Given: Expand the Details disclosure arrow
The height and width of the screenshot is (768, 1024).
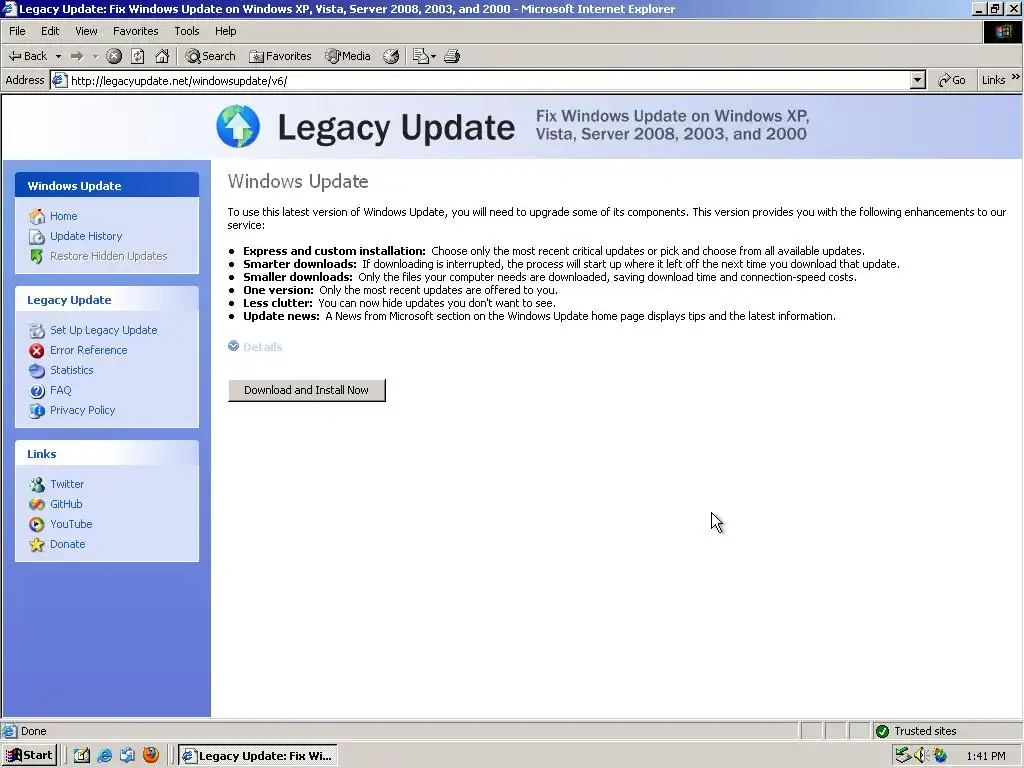Looking at the screenshot, I should pos(233,346).
